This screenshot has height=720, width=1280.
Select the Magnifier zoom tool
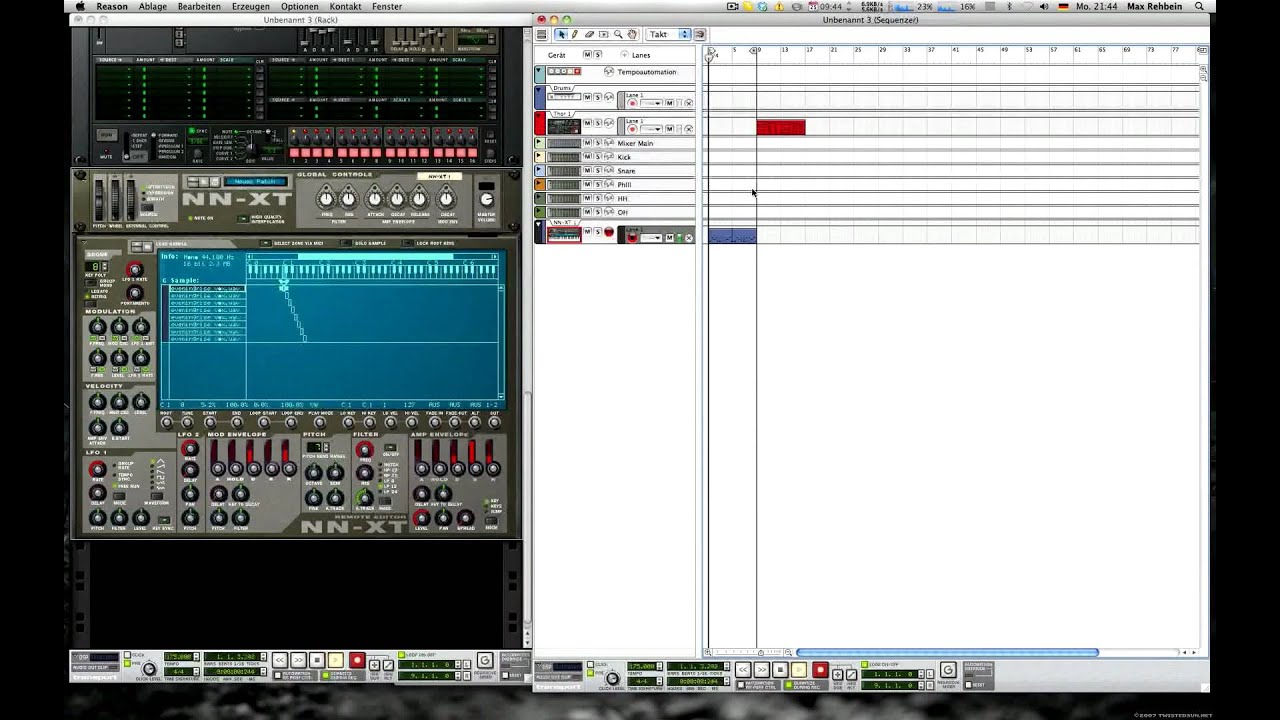[618, 34]
